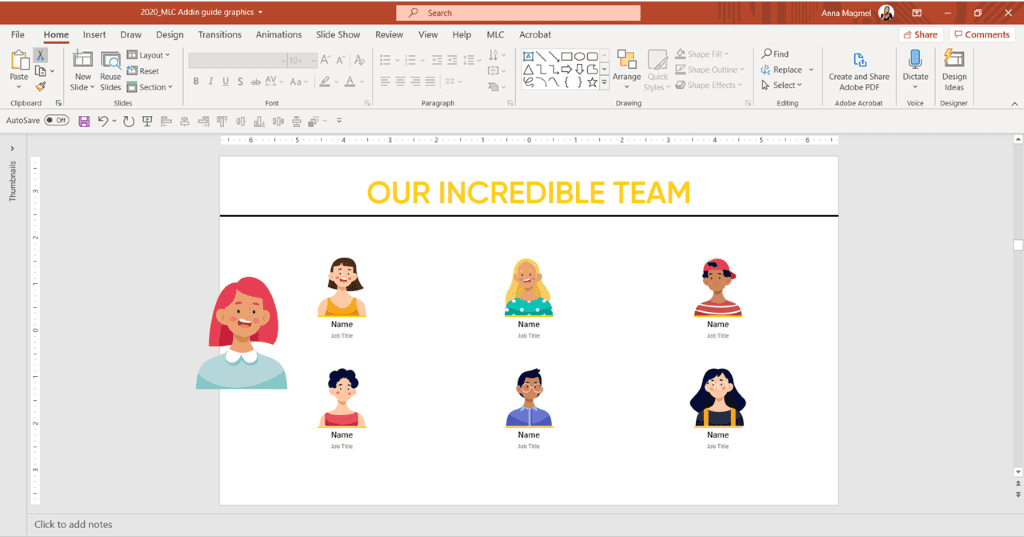This screenshot has width=1024, height=537.
Task: Toggle Bold formatting
Action: (x=196, y=82)
